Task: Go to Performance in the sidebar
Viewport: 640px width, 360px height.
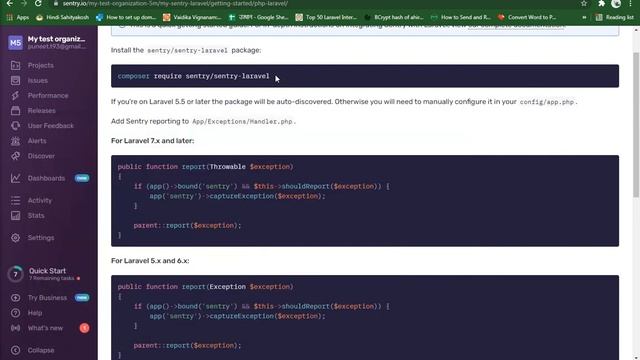Action: click(x=48, y=96)
